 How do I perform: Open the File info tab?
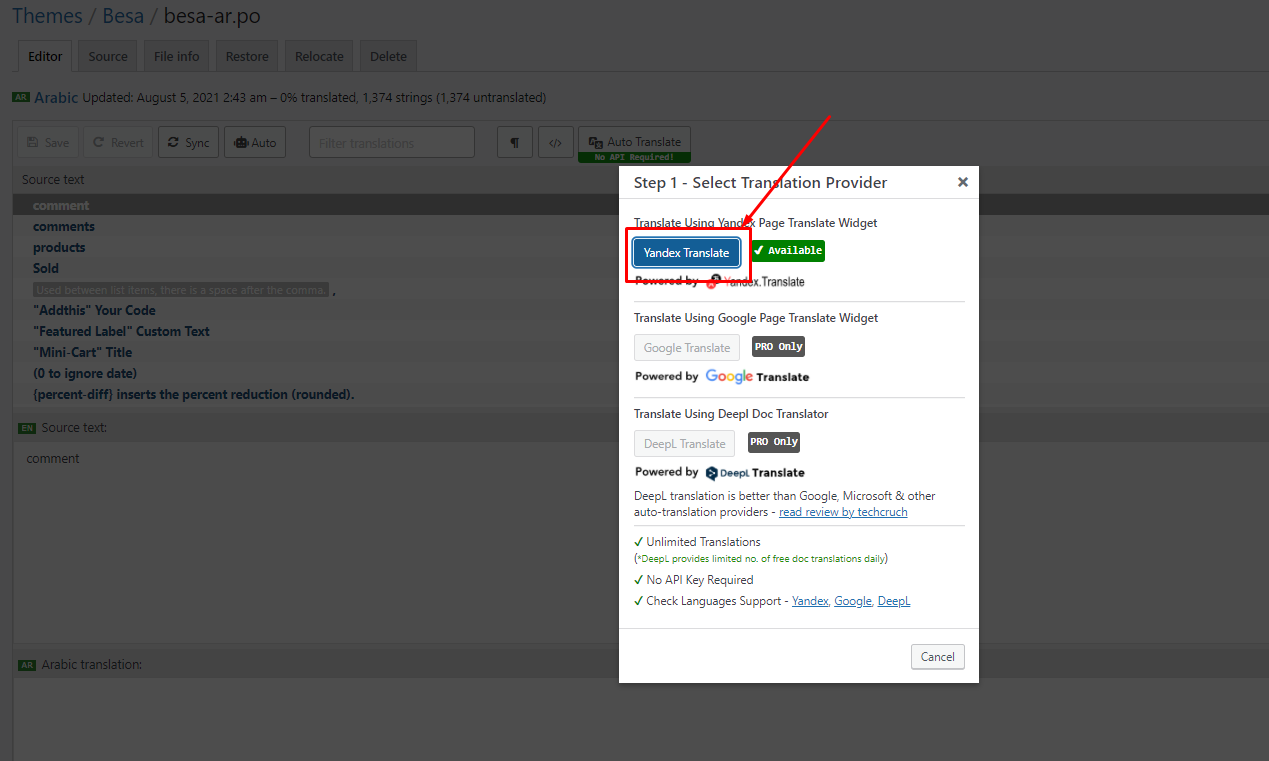[x=177, y=57]
